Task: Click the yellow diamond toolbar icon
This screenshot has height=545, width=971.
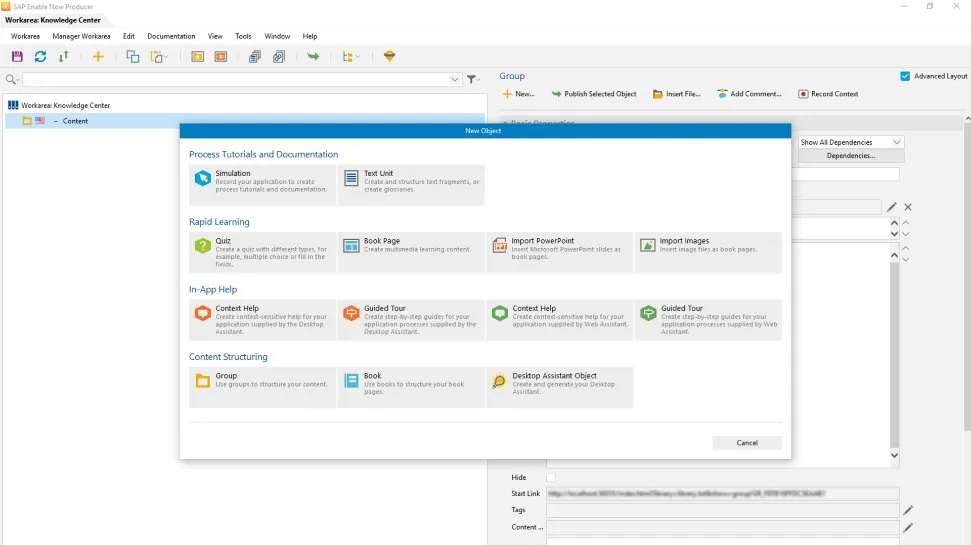Action: 389,56
